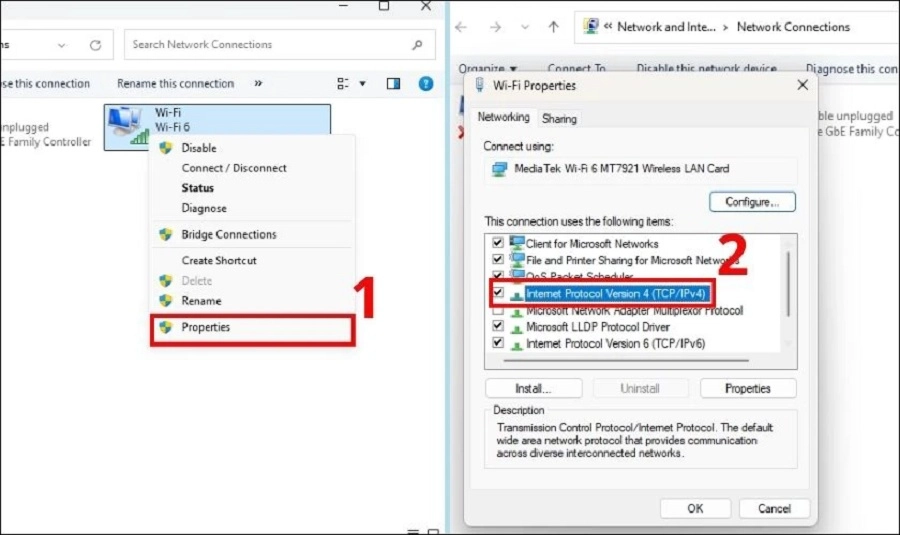Enable Microsoft Network Adapter Multiplexor Protocol checkbox

coord(498,311)
